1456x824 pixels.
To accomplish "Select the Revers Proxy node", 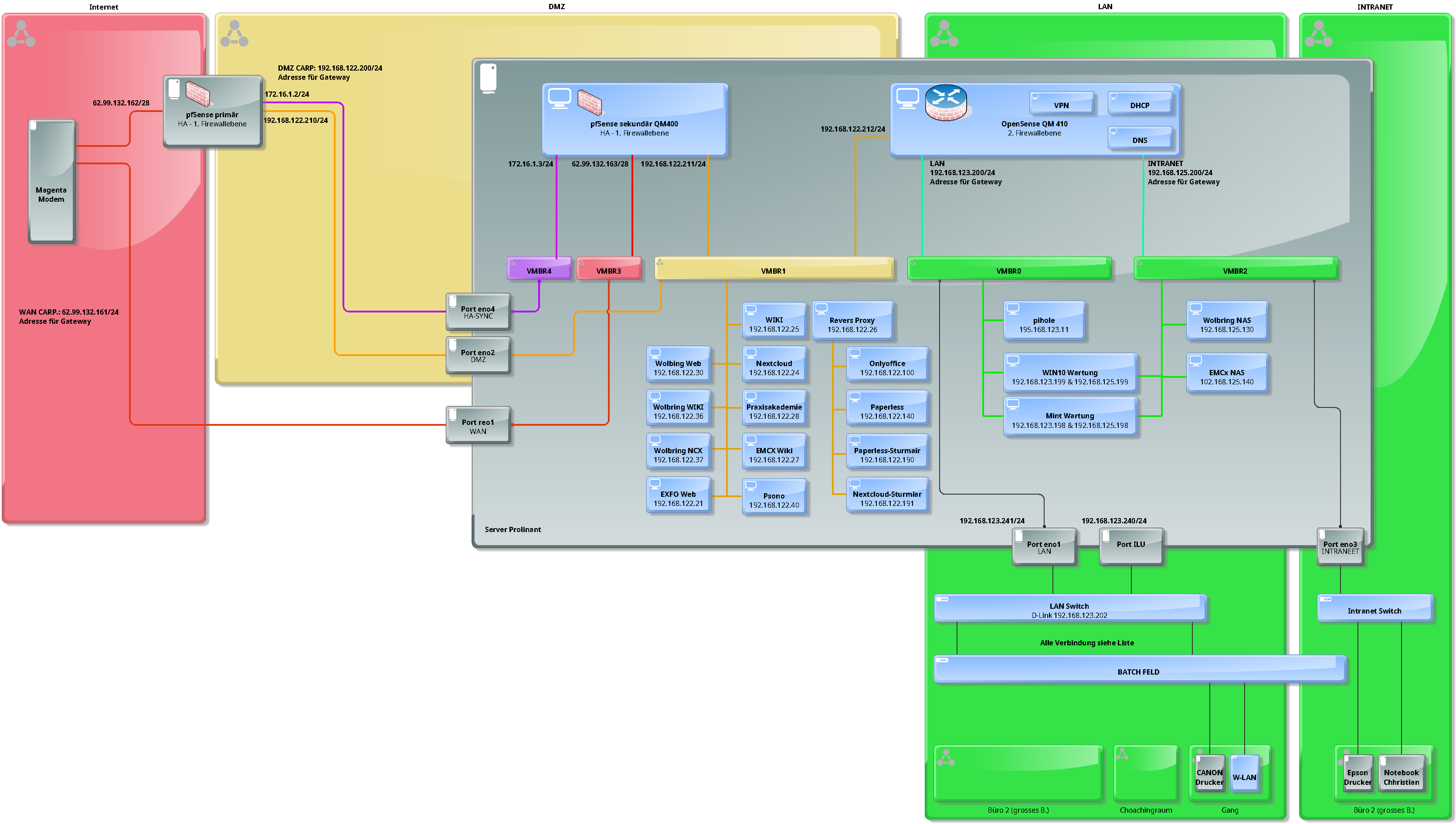I will [x=852, y=321].
